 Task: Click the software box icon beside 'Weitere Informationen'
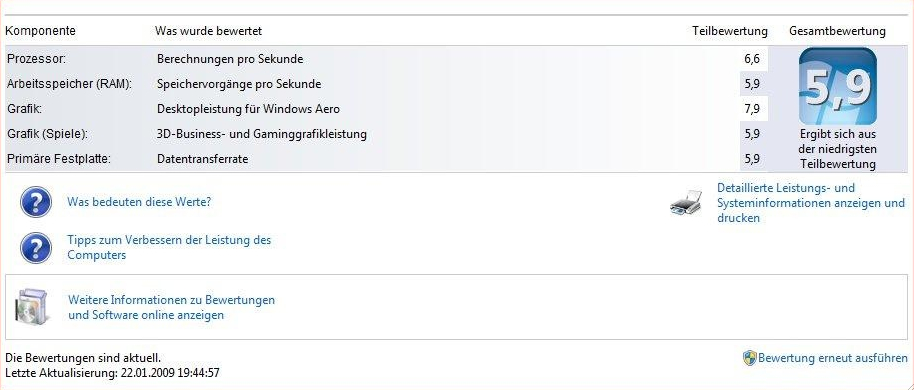(x=29, y=307)
